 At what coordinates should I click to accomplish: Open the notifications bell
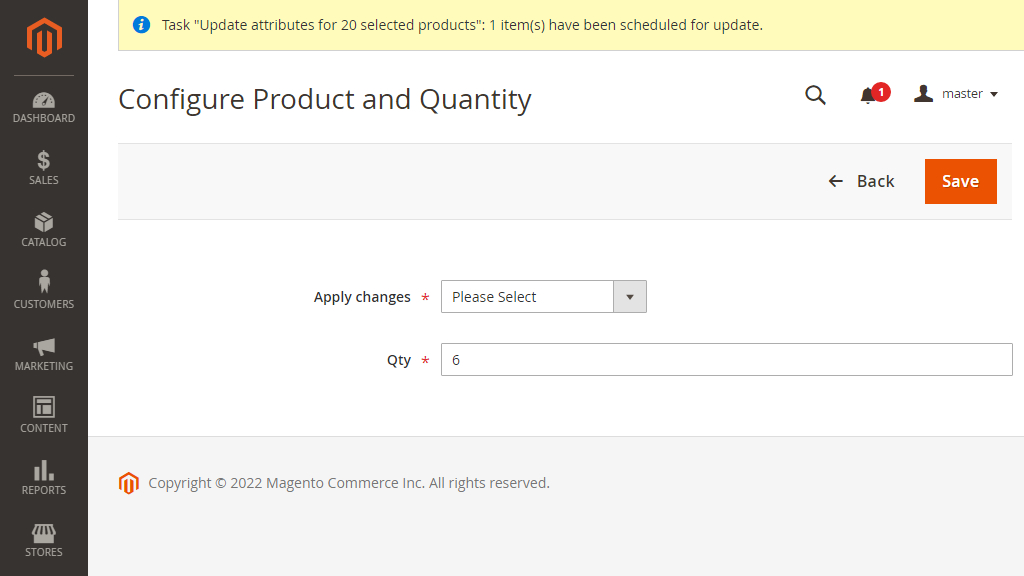click(x=868, y=96)
